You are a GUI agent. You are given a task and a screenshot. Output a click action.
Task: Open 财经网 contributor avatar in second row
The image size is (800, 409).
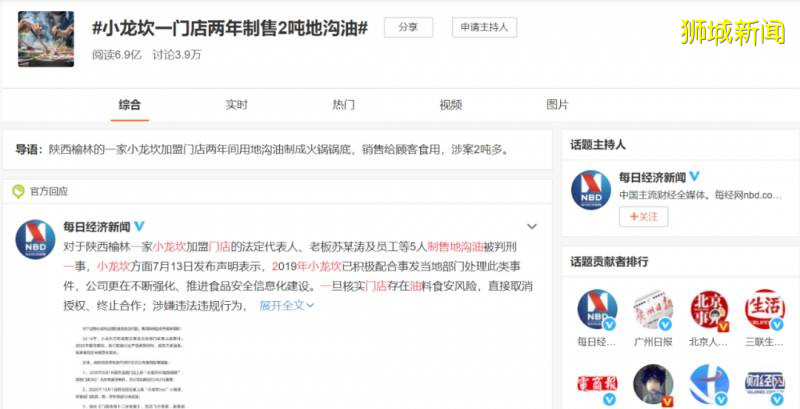tap(764, 385)
